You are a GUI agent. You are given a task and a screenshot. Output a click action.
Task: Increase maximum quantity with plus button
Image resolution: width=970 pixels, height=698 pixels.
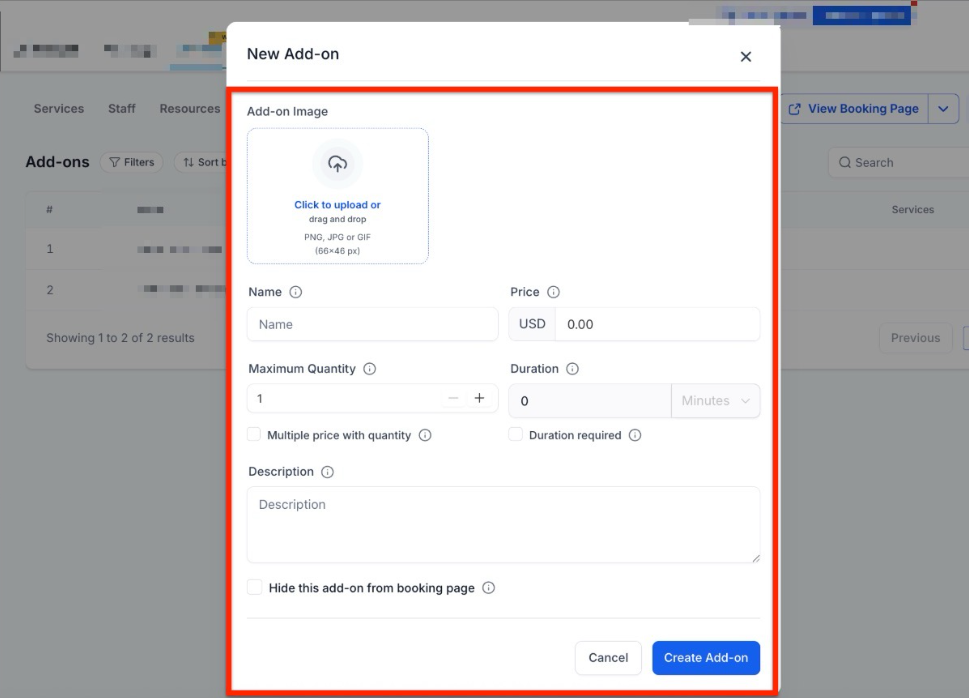click(479, 398)
